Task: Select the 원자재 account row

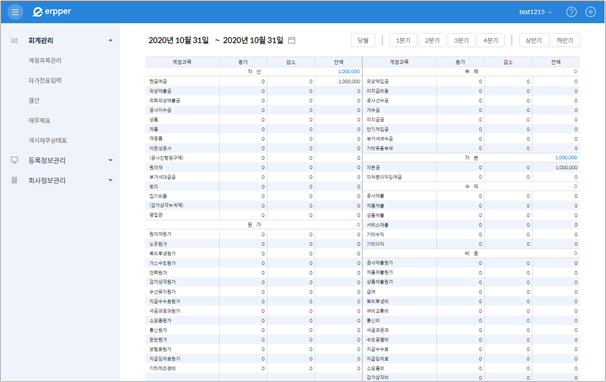Action: (x=254, y=167)
